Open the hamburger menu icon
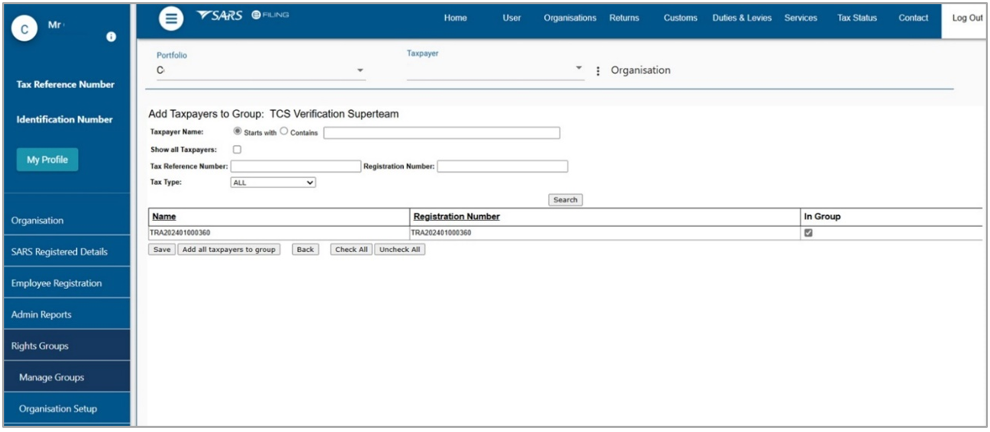Image resolution: width=990 pixels, height=432 pixels. pyautogui.click(x=170, y=19)
